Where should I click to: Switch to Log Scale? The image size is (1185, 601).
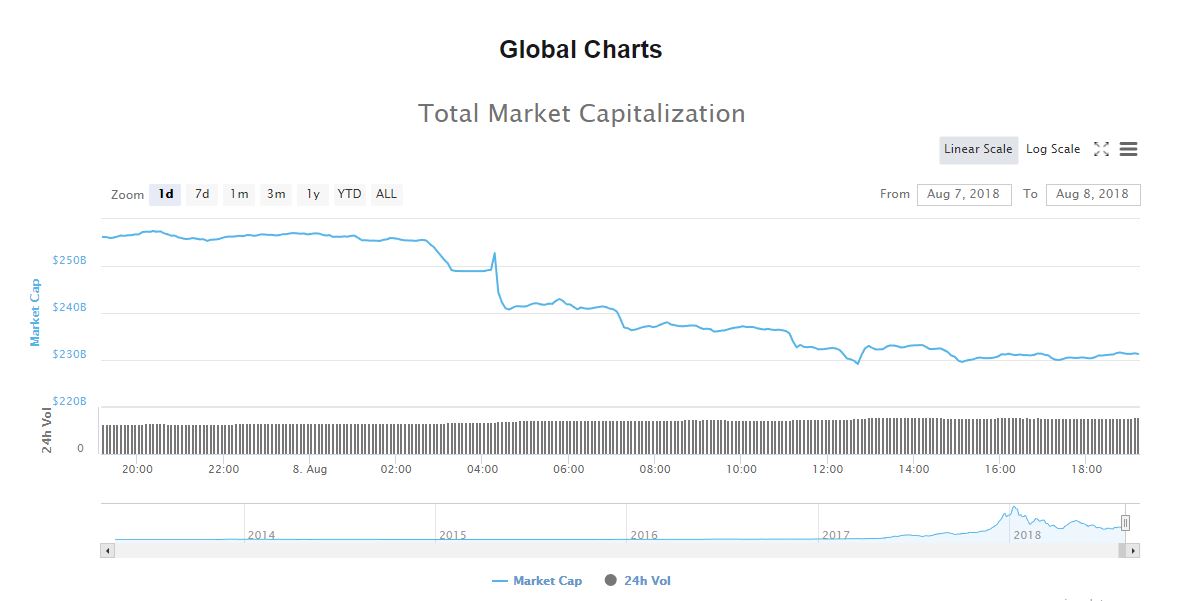point(1053,149)
